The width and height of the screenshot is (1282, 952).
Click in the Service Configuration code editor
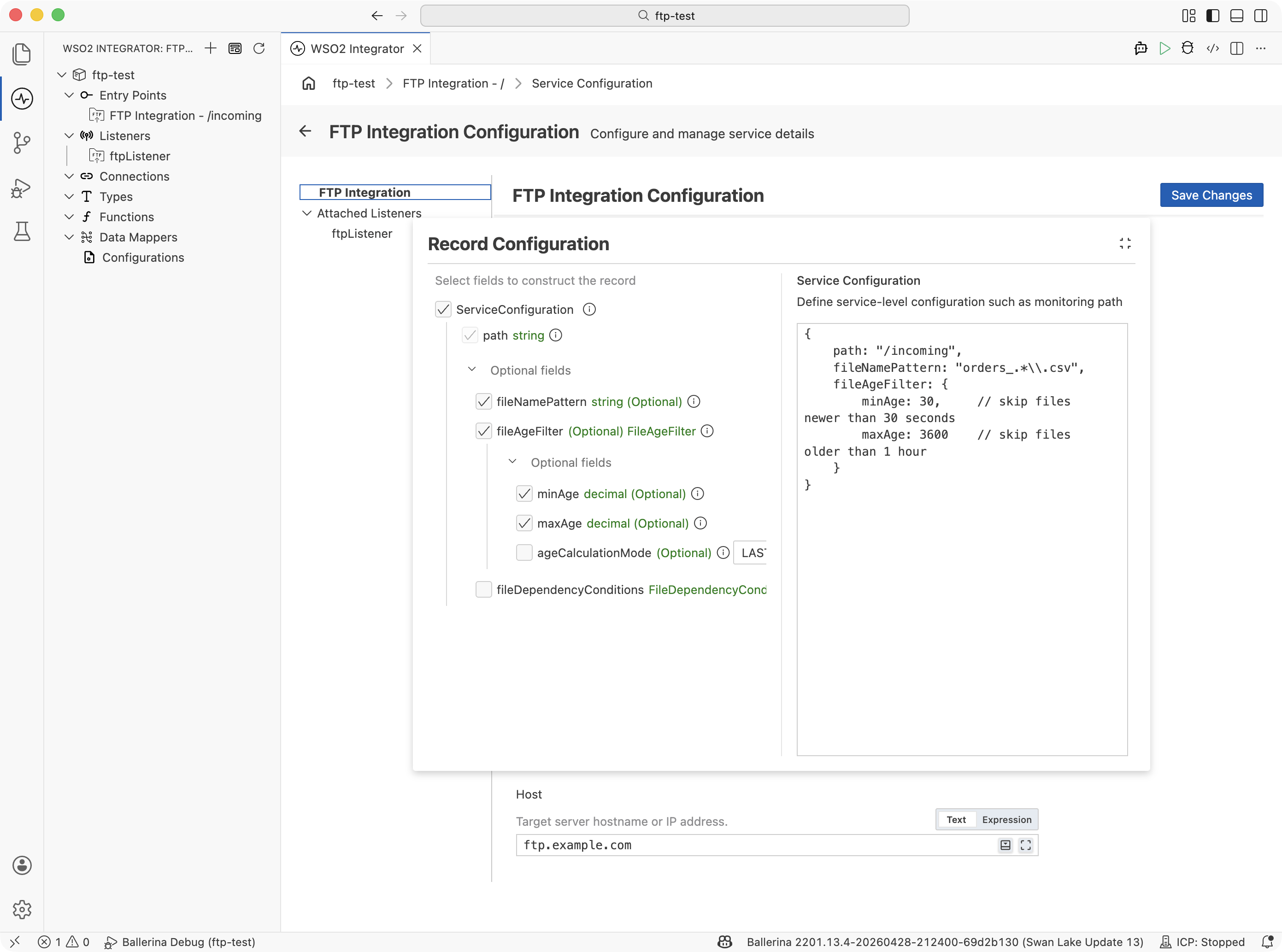coord(962,540)
